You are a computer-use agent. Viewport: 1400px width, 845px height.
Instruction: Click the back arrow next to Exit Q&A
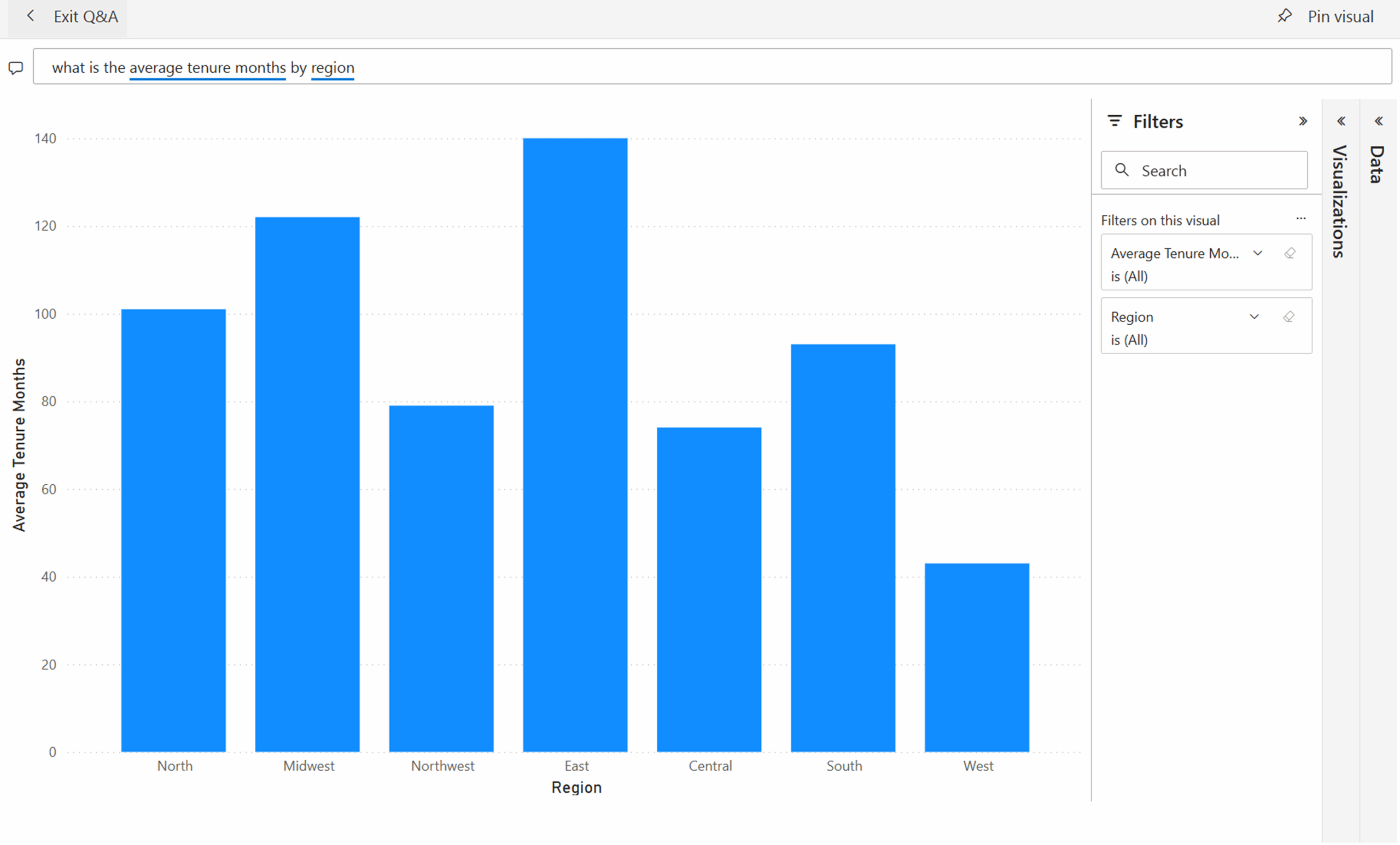click(x=31, y=16)
